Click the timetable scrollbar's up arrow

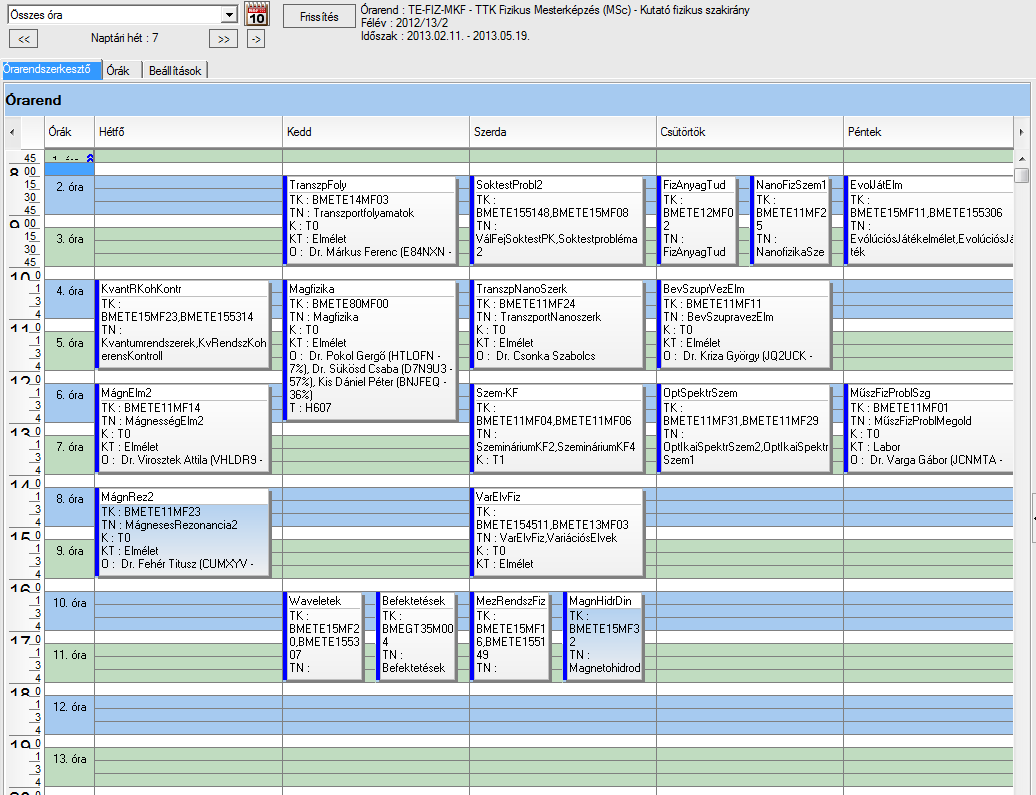tap(1022, 159)
